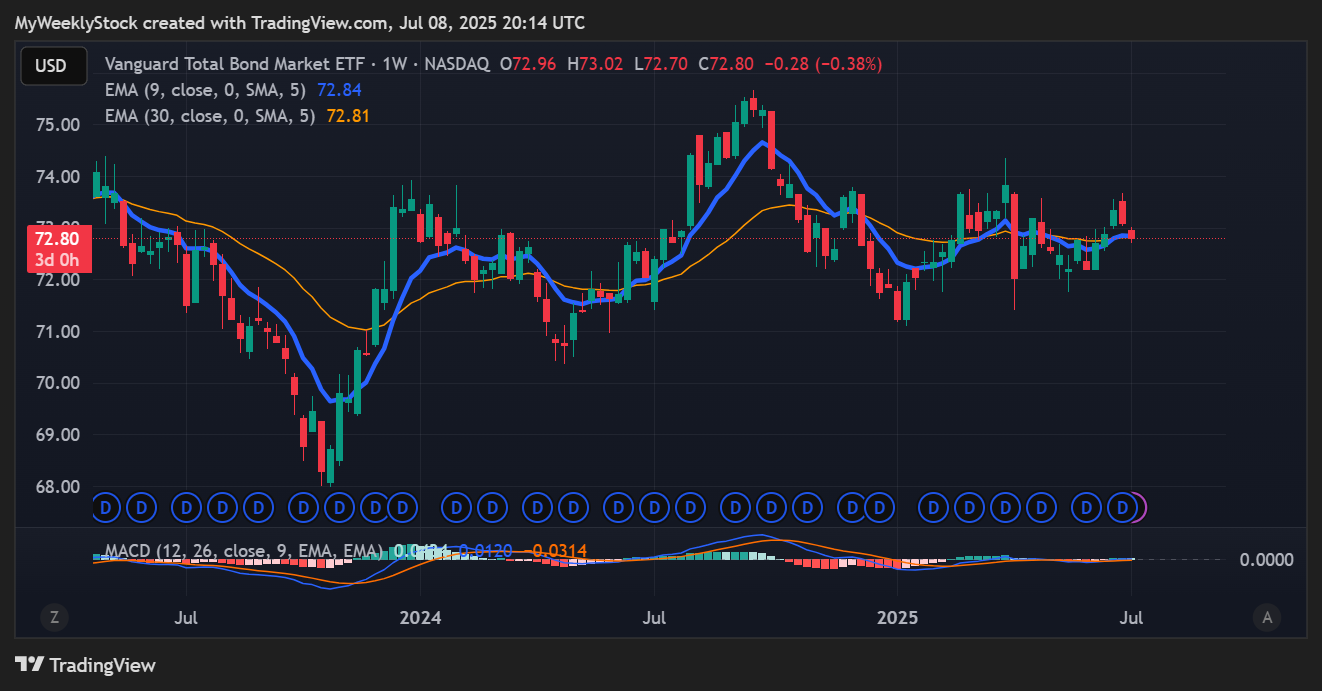Click the 3d 0h countdown label

coord(56,260)
